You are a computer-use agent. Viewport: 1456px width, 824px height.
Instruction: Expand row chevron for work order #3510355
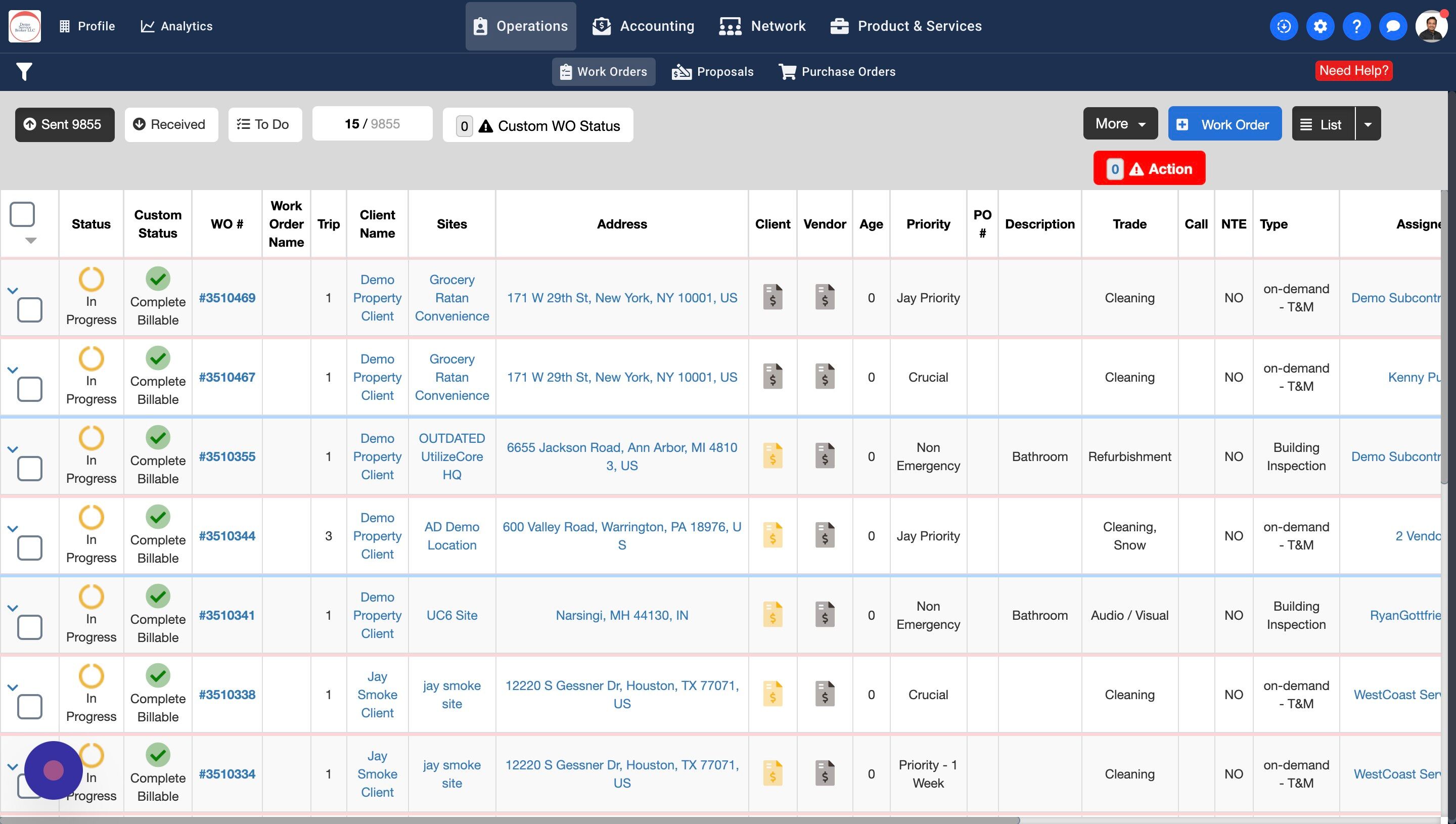point(13,449)
